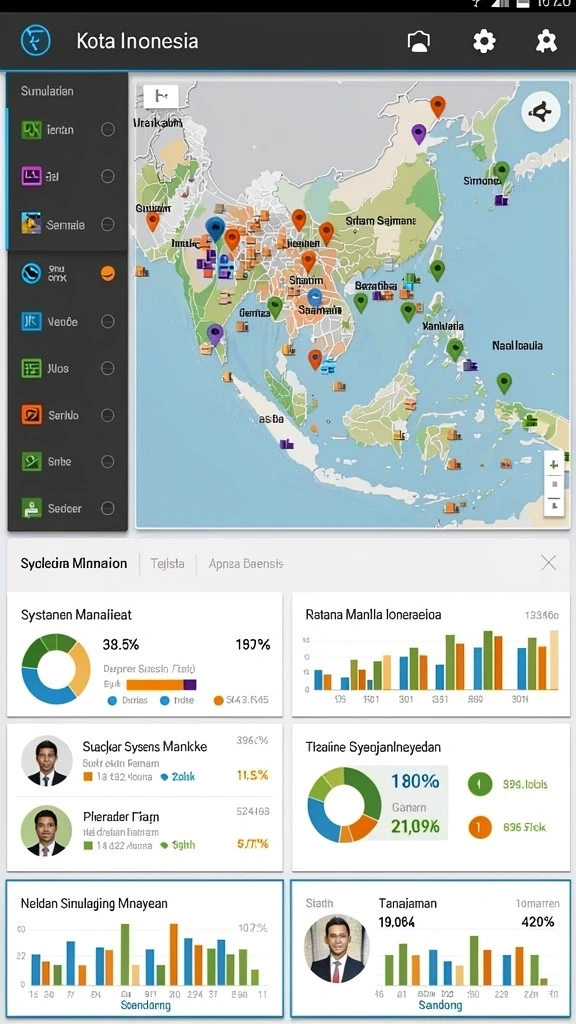Toggle the Jlios layer radio

108,368
